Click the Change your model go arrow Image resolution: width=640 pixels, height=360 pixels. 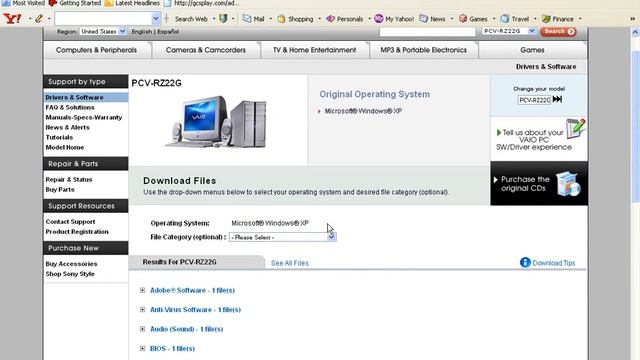coord(557,99)
